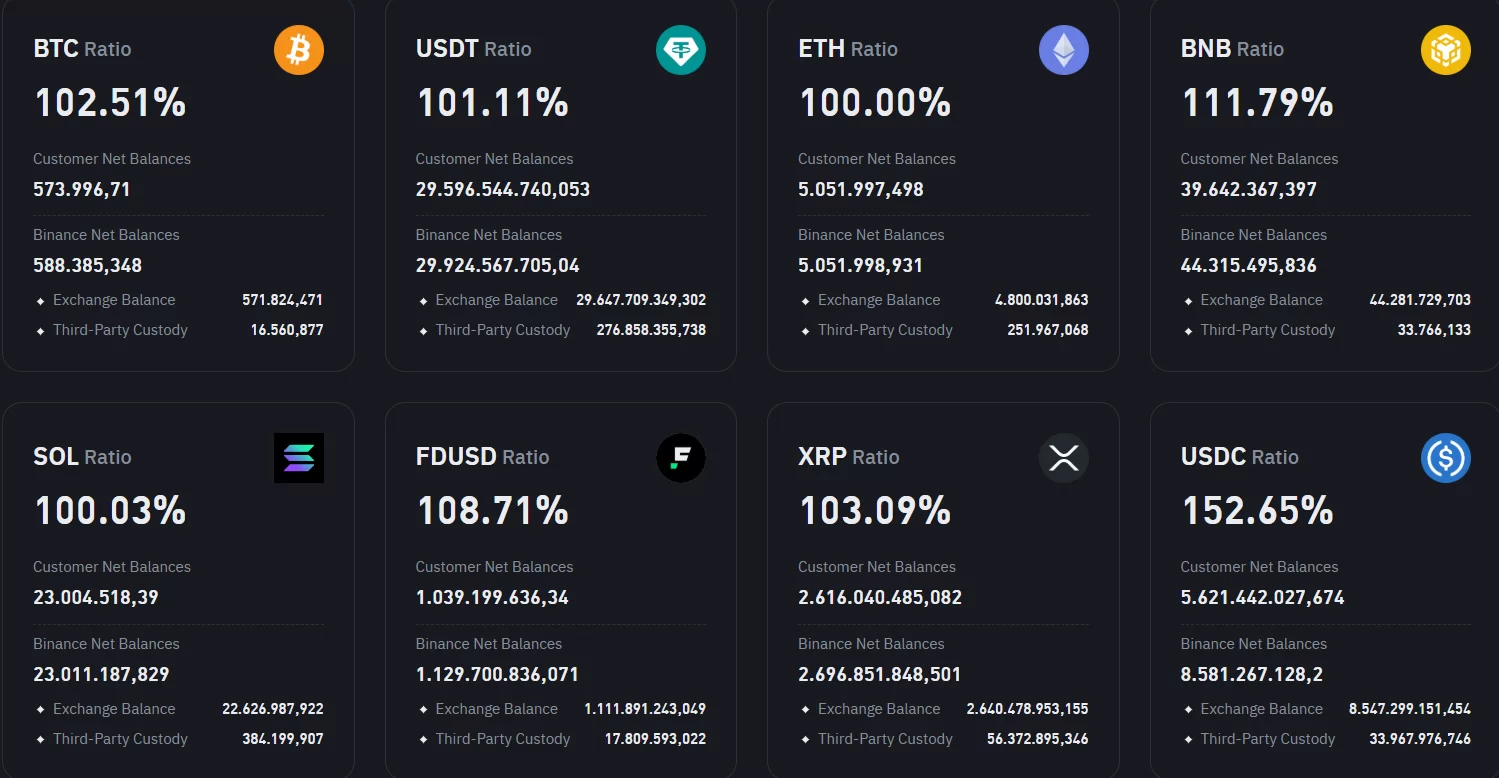The width and height of the screenshot is (1499, 778).
Task: Select the 111.79% BNB ratio value
Action: click(x=1257, y=103)
